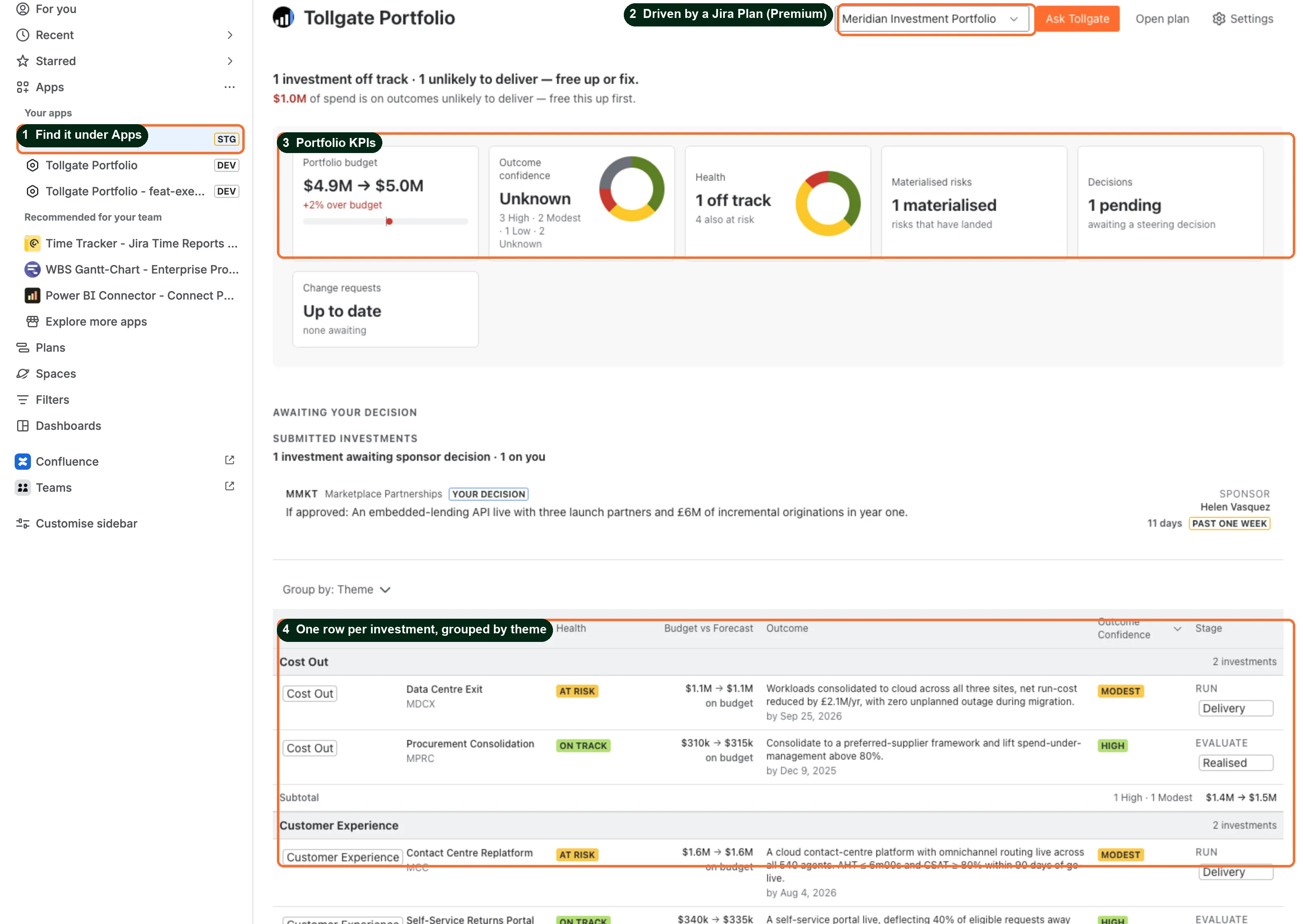
Task: Click the ON TRACK badge for Procurement Consolidation
Action: [x=583, y=746]
